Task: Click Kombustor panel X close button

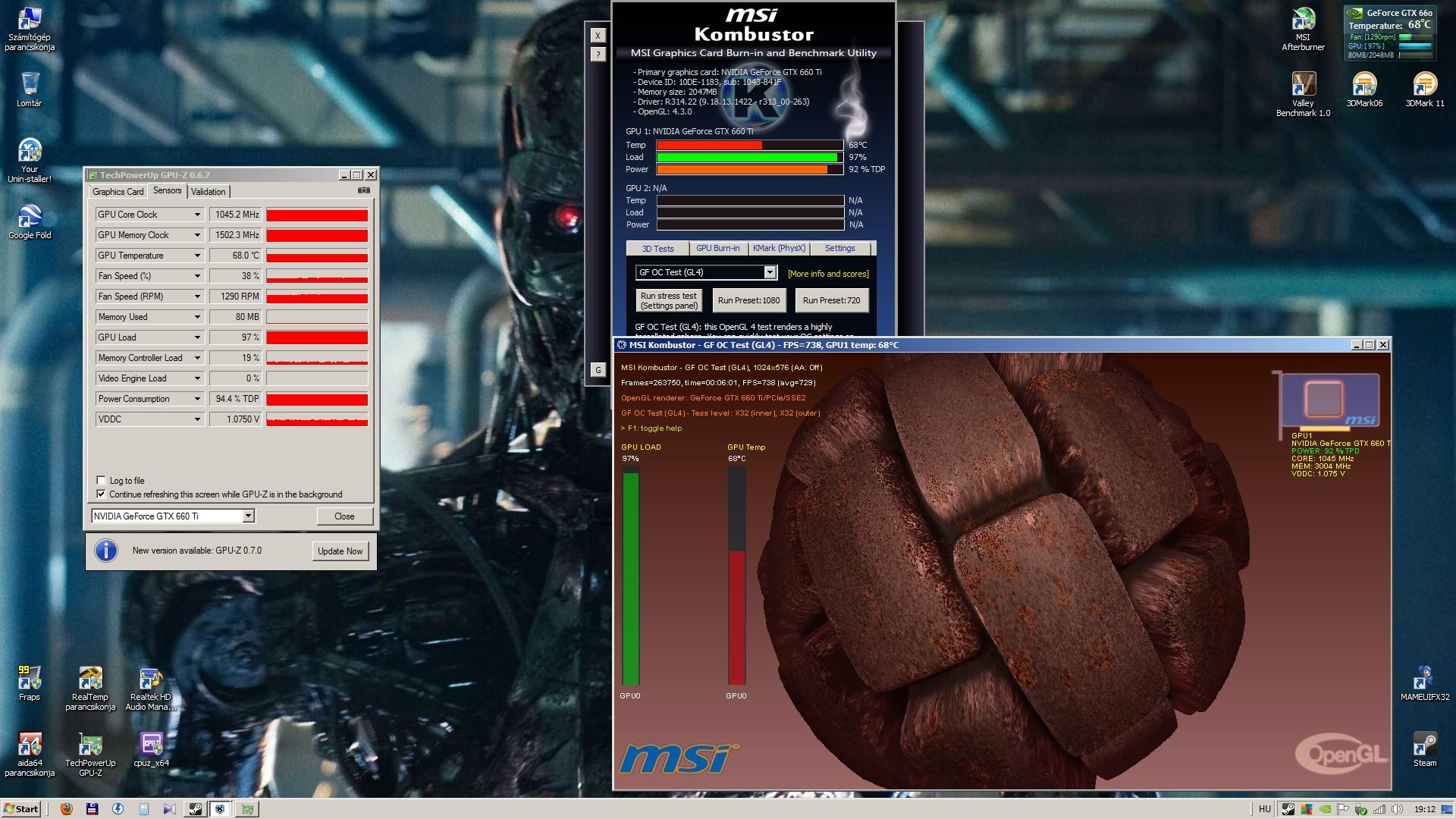Action: click(x=598, y=35)
